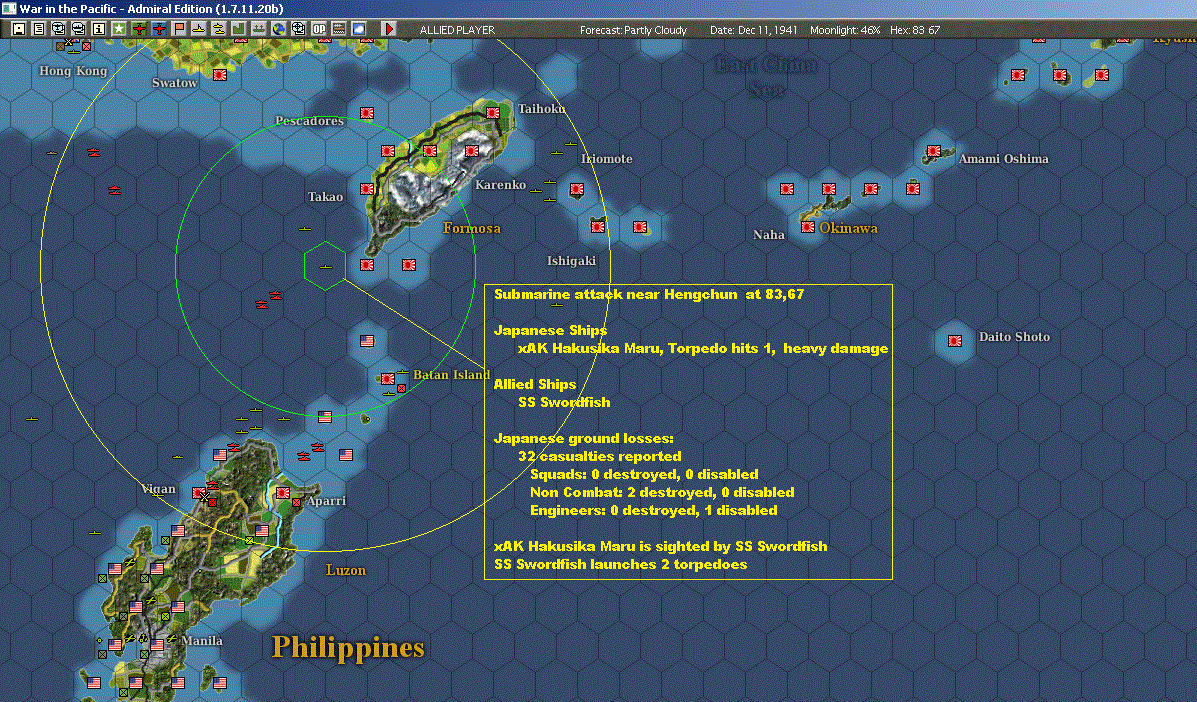Select submarine in green highlighted hex
Screen dimensions: 1197x702
click(325, 267)
